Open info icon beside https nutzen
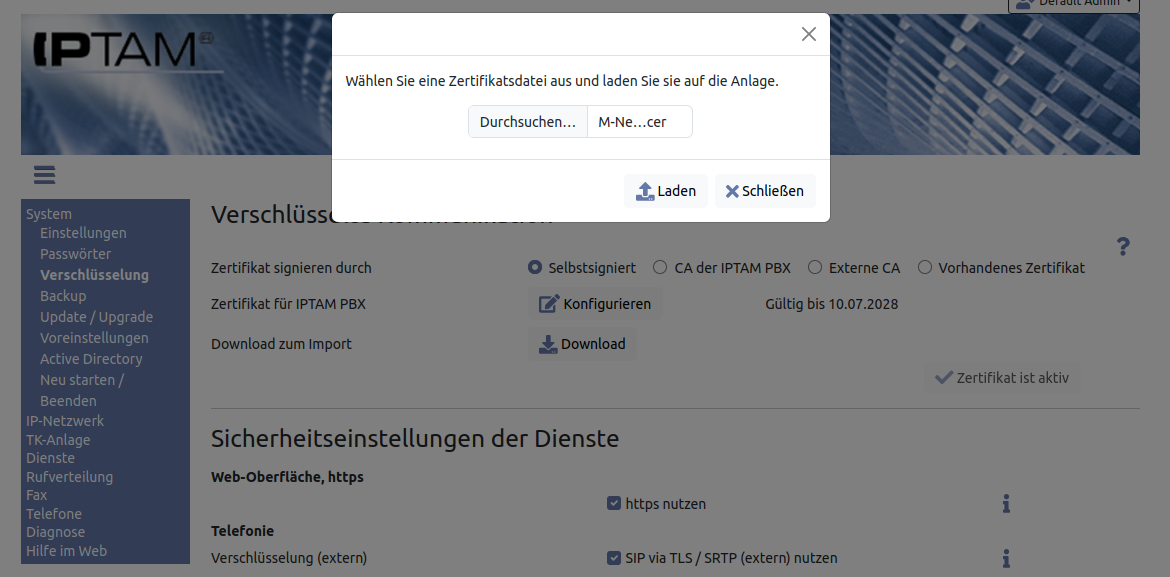 click(1006, 504)
